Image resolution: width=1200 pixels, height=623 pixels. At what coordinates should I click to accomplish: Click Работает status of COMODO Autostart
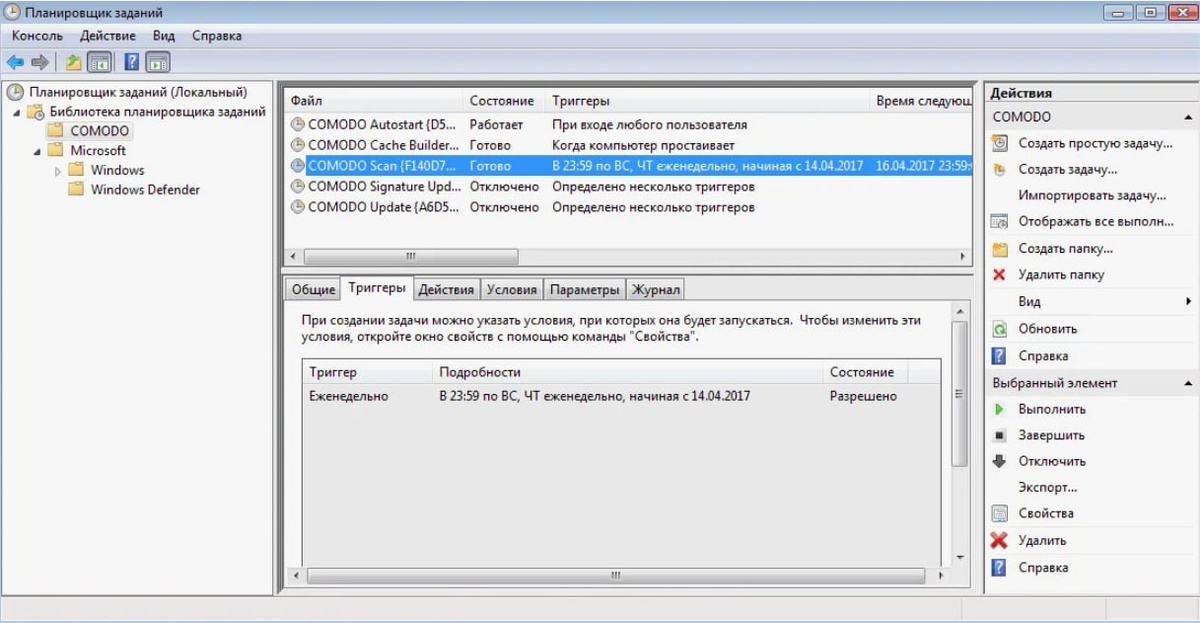coord(496,125)
